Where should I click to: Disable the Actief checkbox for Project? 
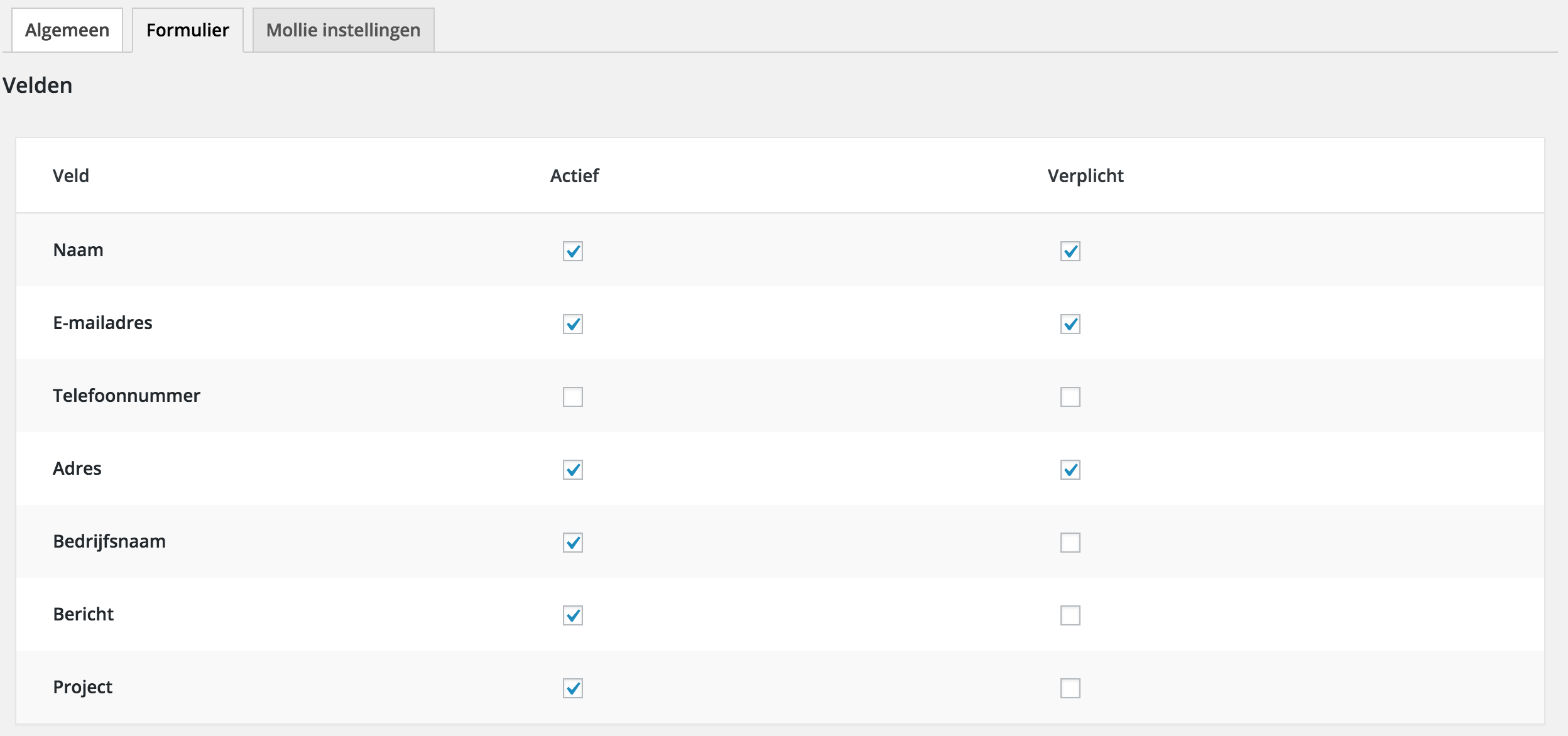(573, 688)
